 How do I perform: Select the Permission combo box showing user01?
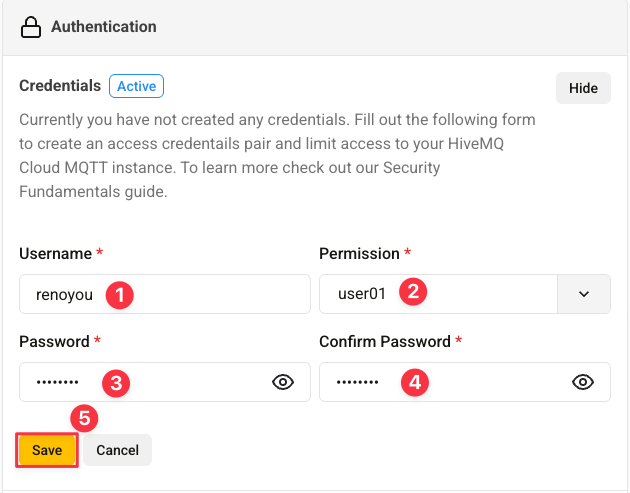coord(437,294)
